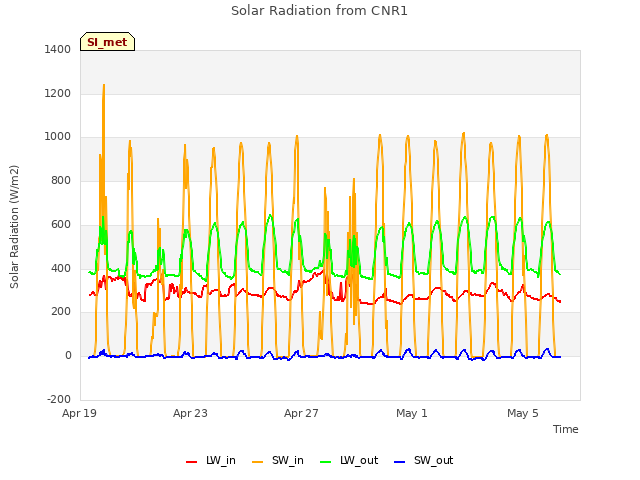Viewport: 640px width, 480px height.
Task: Toggle the LW_in legend entry
Action: point(211,461)
